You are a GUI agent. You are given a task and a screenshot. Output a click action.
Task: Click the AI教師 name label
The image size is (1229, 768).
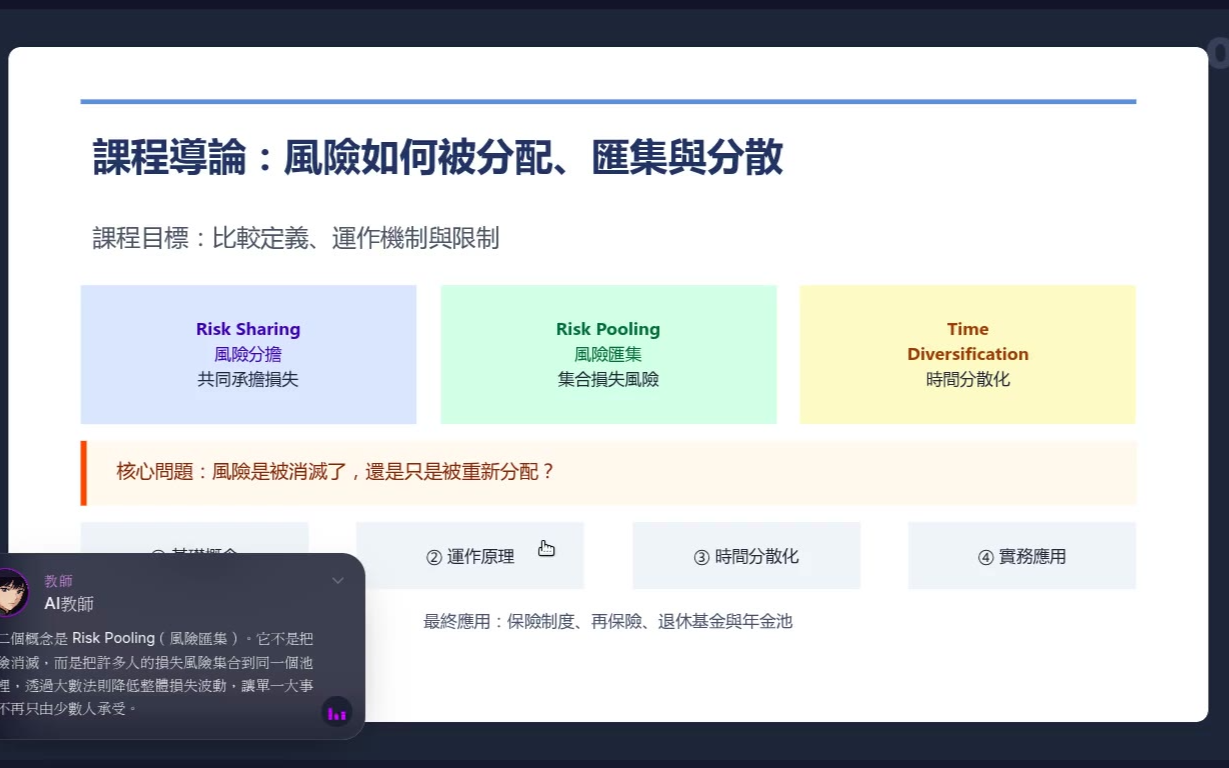pos(69,603)
